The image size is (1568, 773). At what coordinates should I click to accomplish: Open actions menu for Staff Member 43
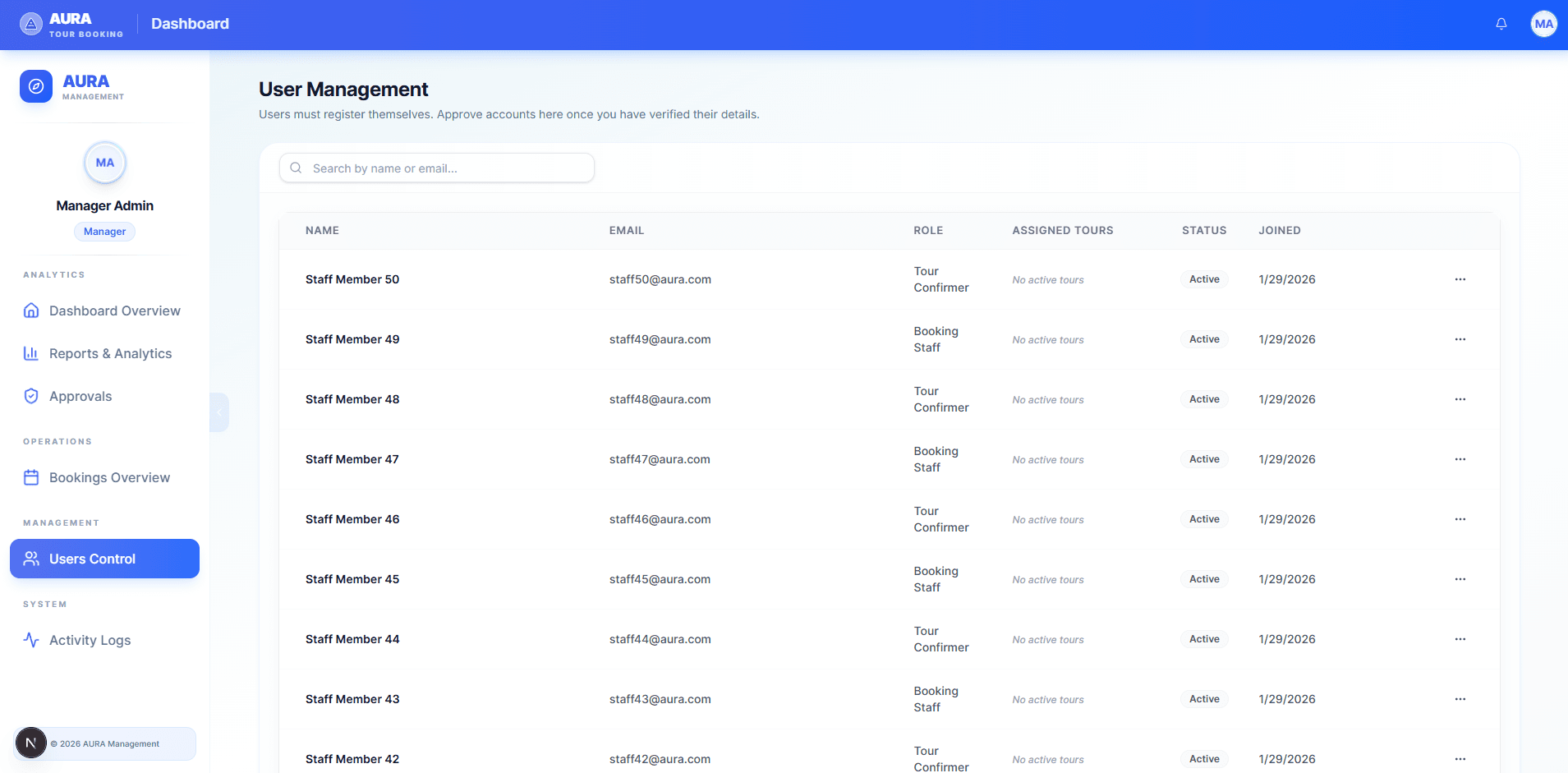click(1460, 699)
